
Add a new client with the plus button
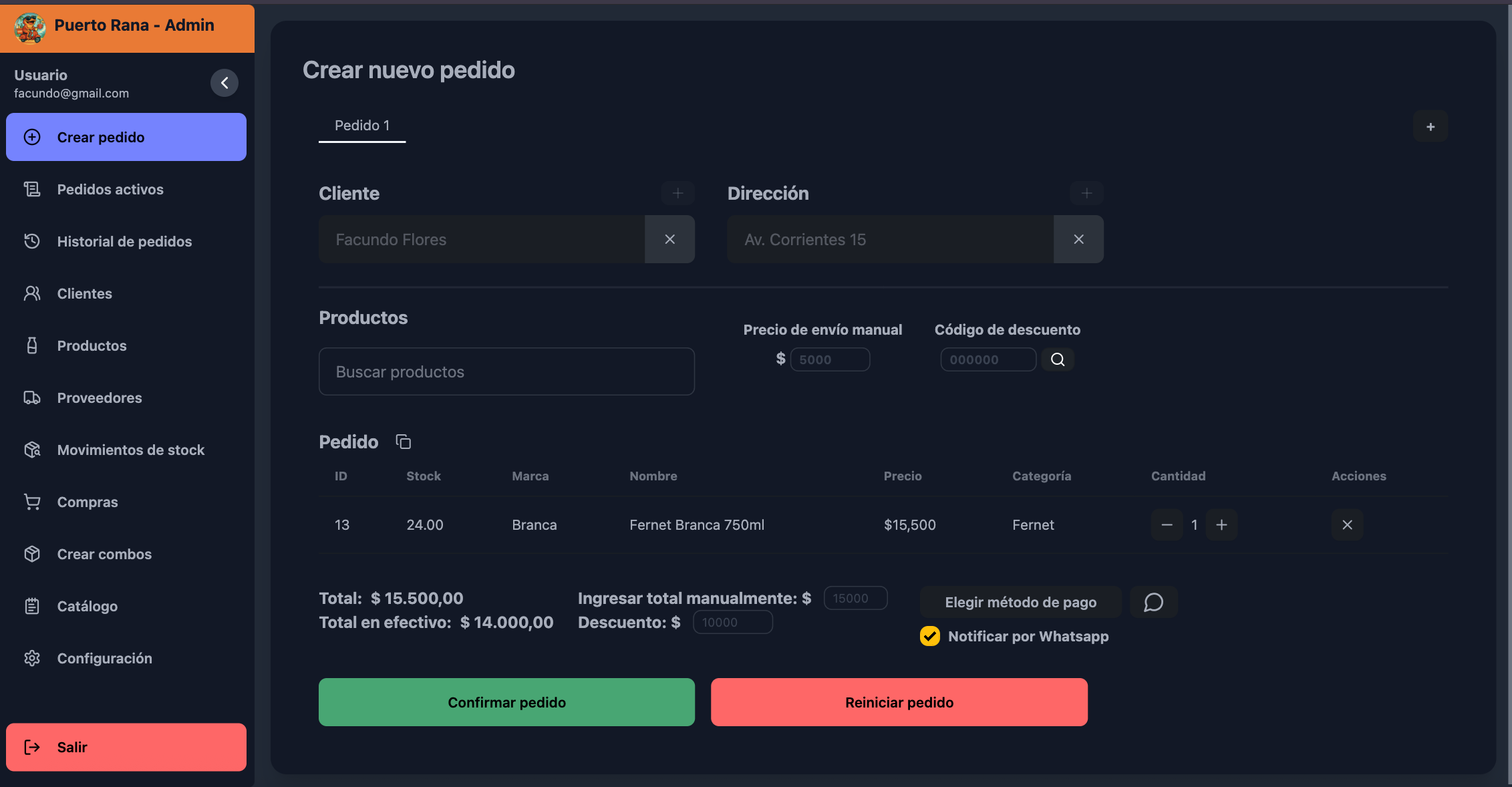tap(677, 193)
